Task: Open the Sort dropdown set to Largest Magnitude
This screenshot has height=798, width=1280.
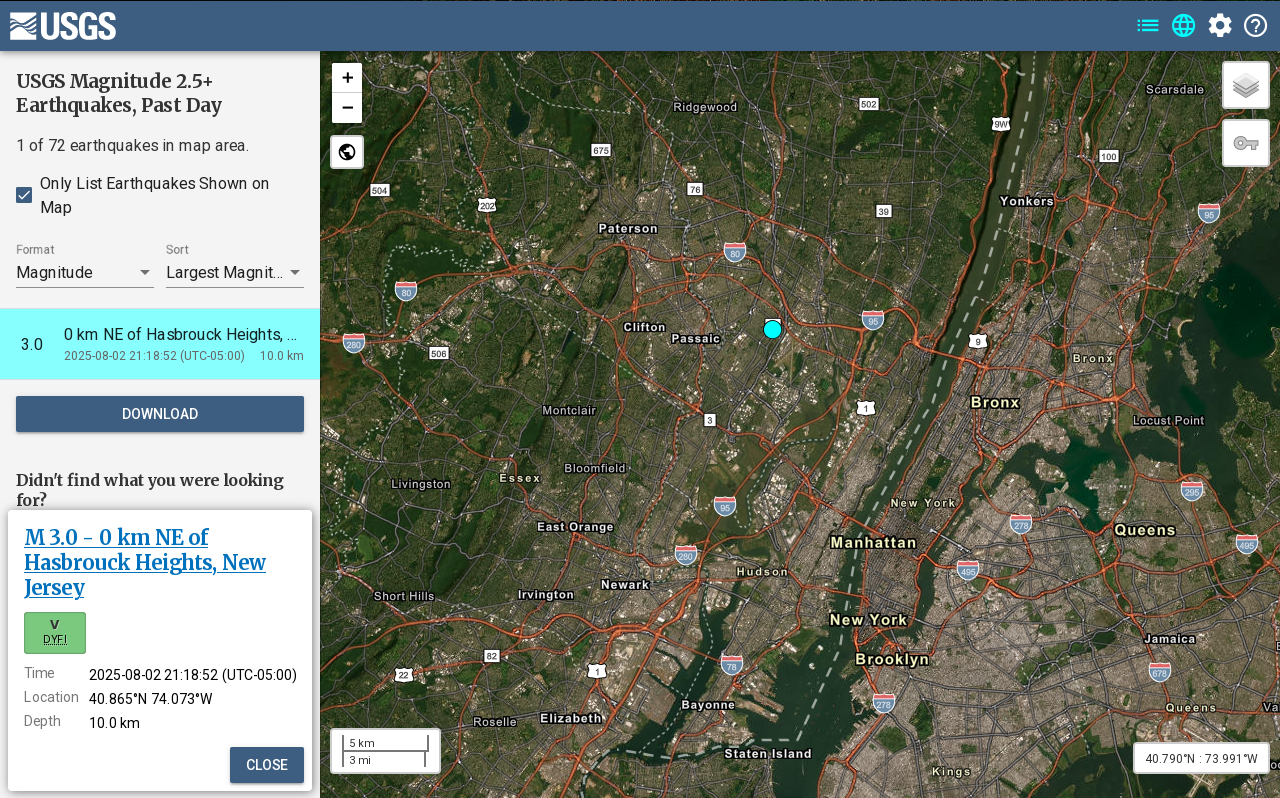Action: coord(235,272)
